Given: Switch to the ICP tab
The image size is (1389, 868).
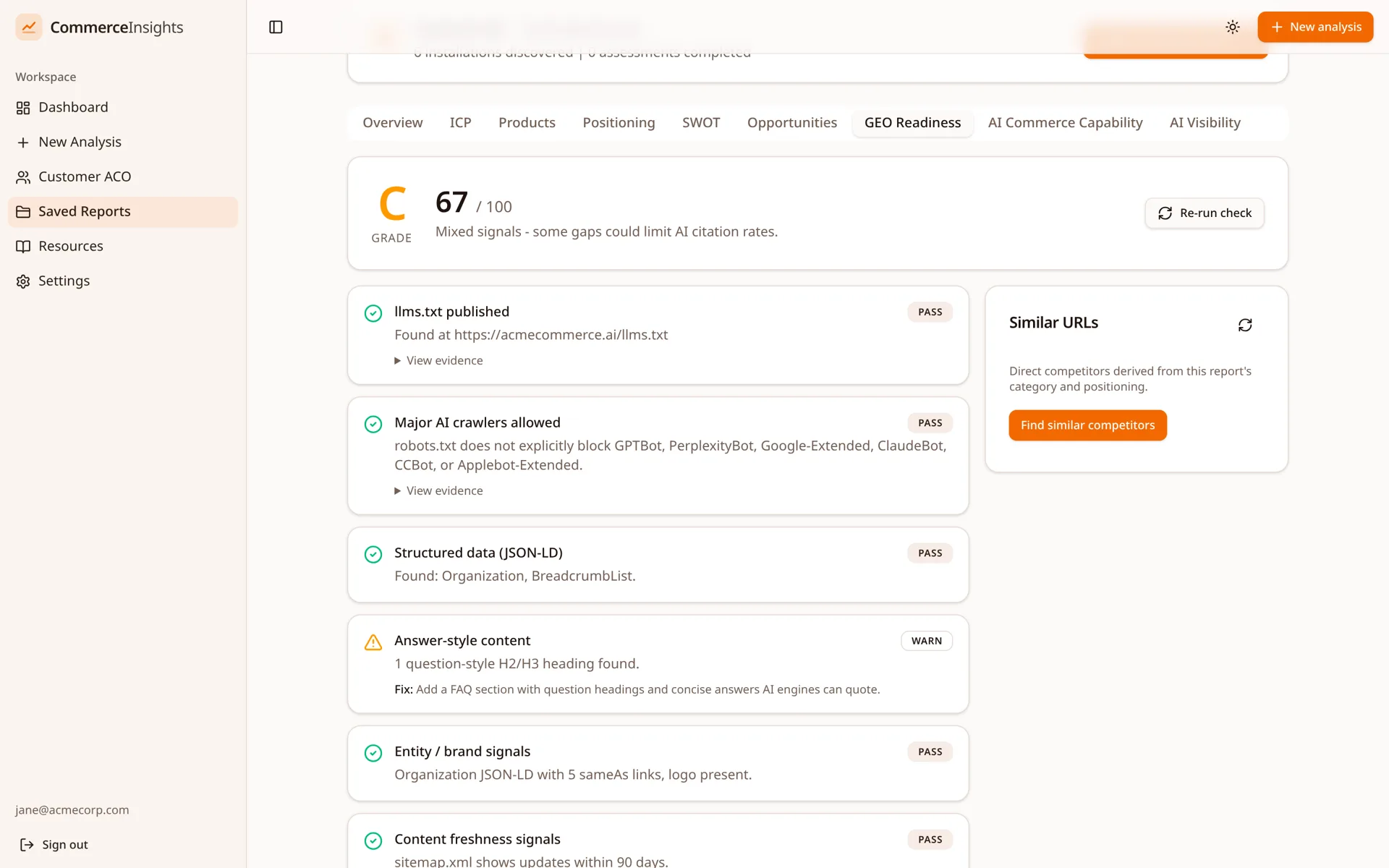Looking at the screenshot, I should point(461,123).
